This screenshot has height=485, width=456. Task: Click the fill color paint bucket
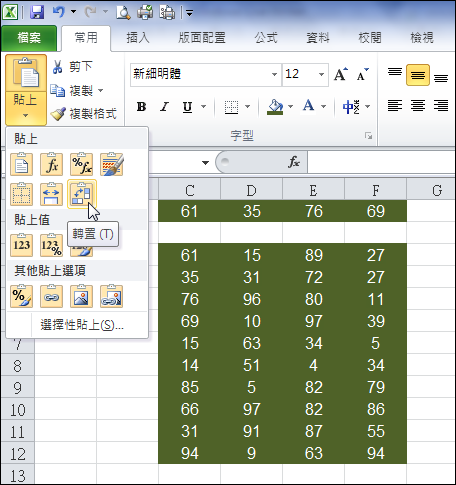275,107
